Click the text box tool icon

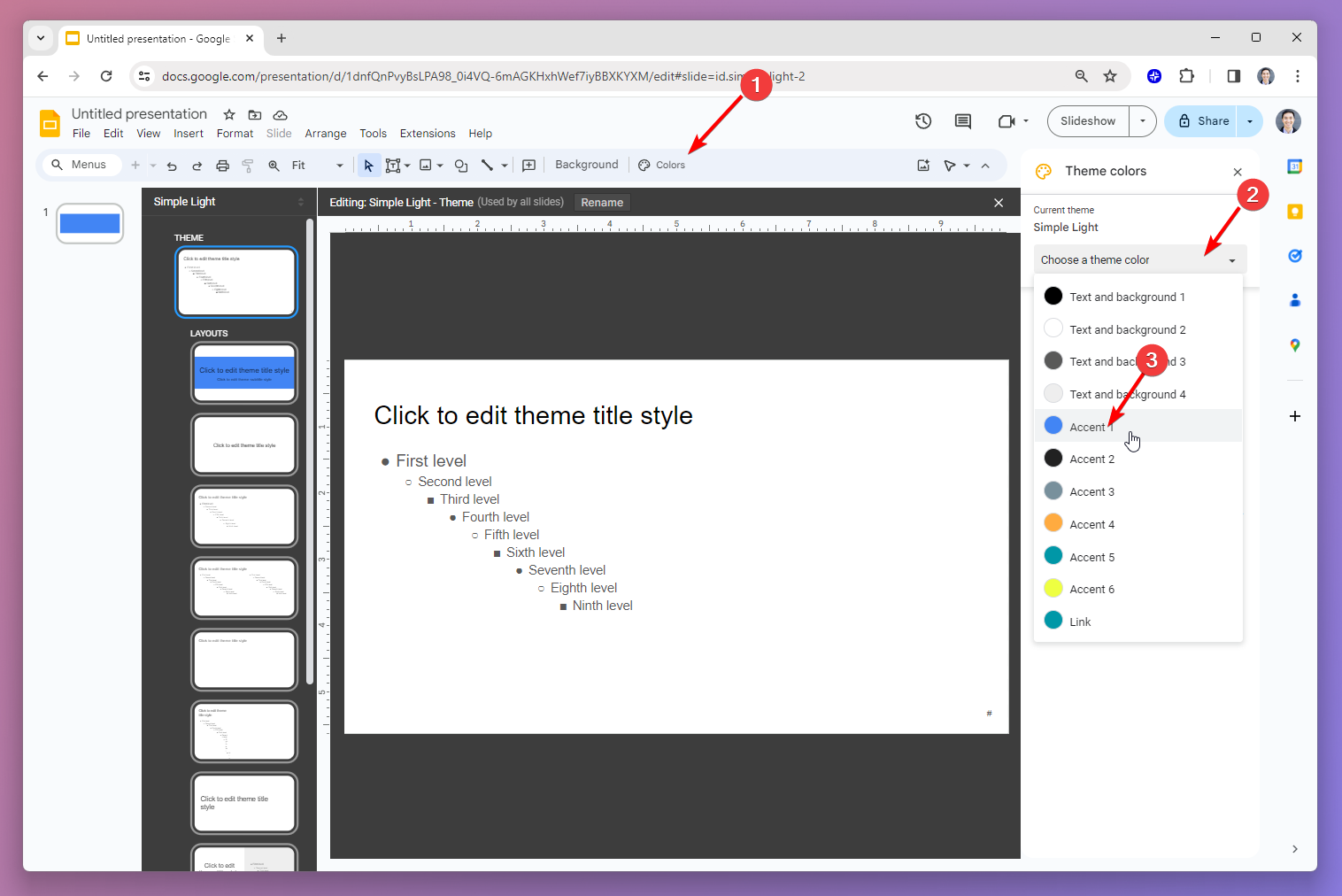(393, 166)
